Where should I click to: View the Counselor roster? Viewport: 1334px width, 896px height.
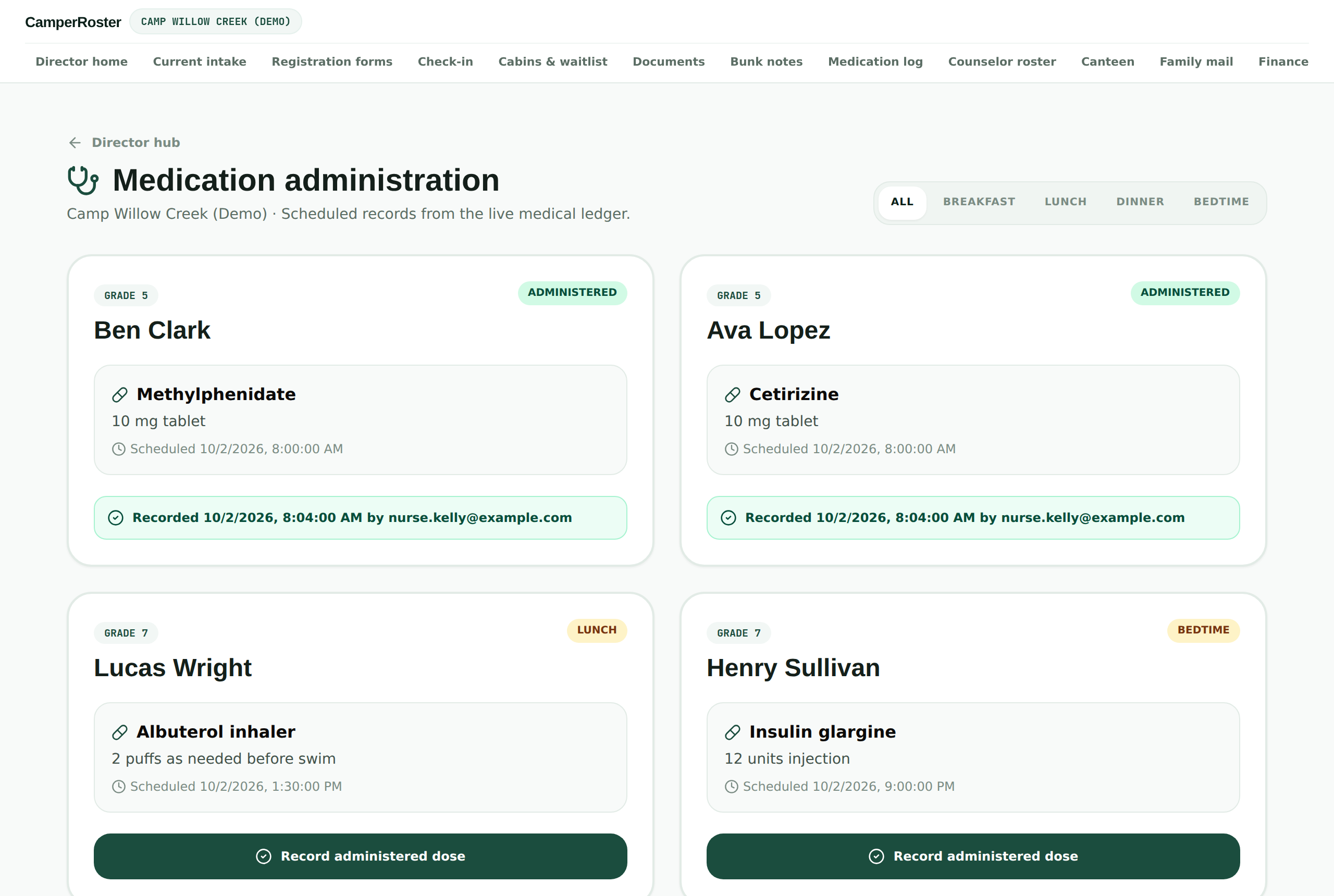pos(1002,61)
